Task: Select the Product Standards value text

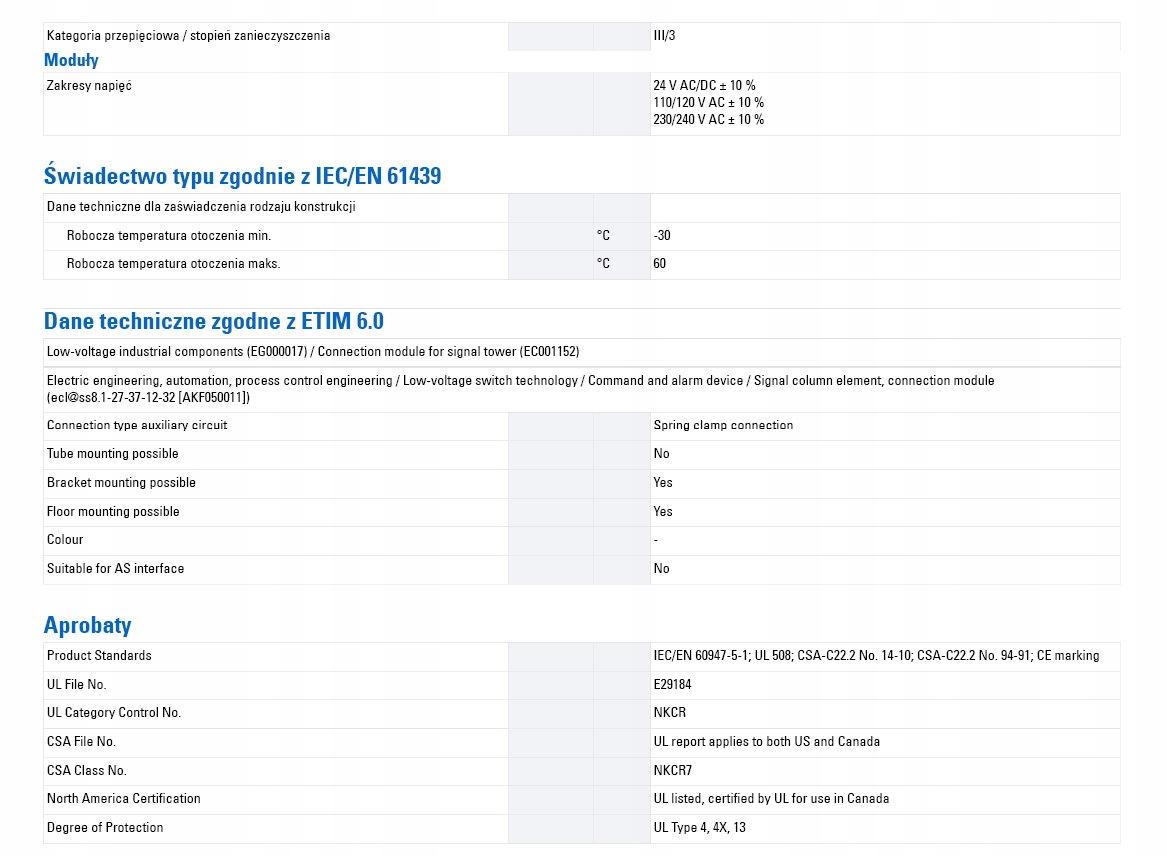Action: pos(876,656)
